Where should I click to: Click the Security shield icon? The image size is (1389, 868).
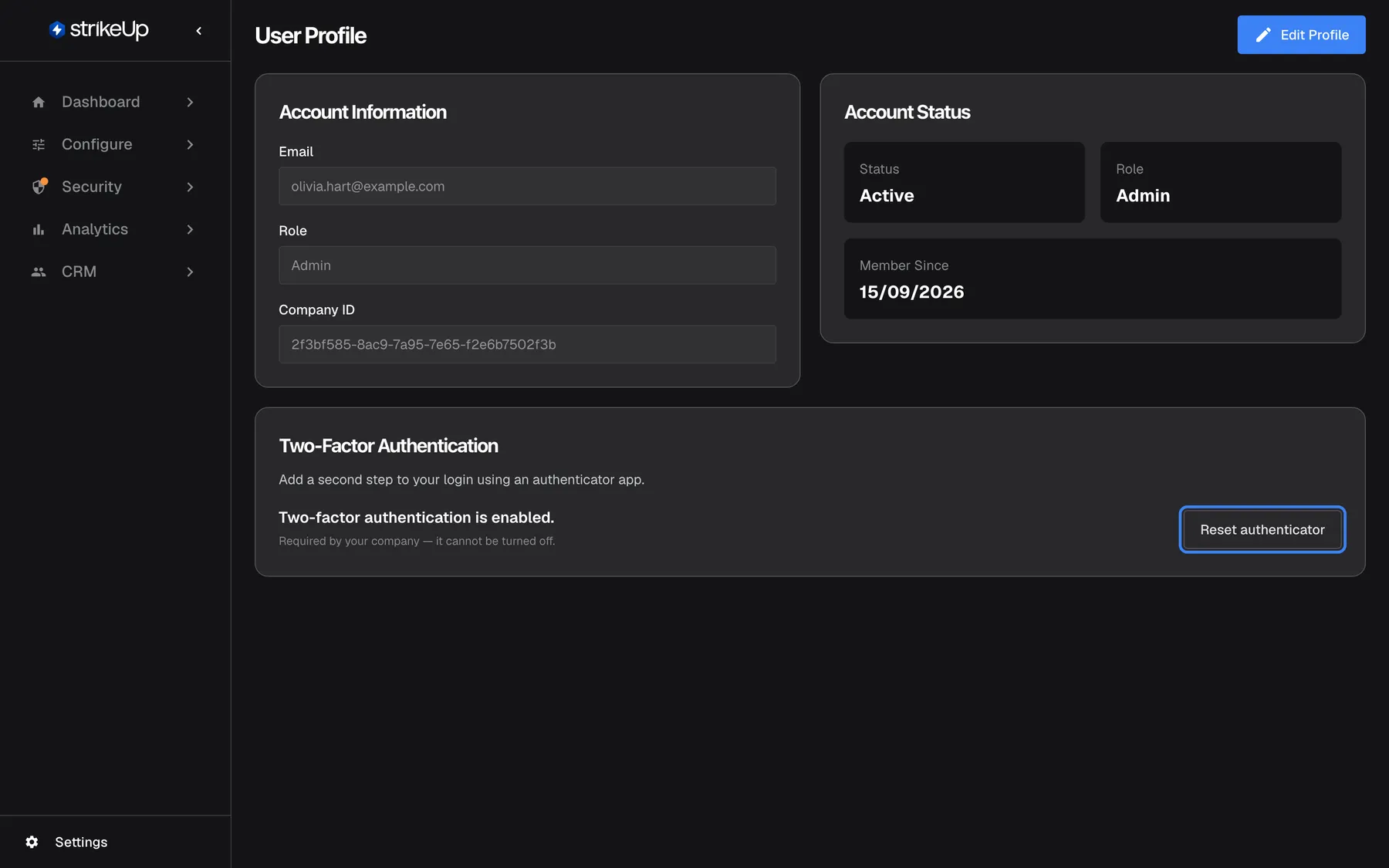(x=39, y=187)
